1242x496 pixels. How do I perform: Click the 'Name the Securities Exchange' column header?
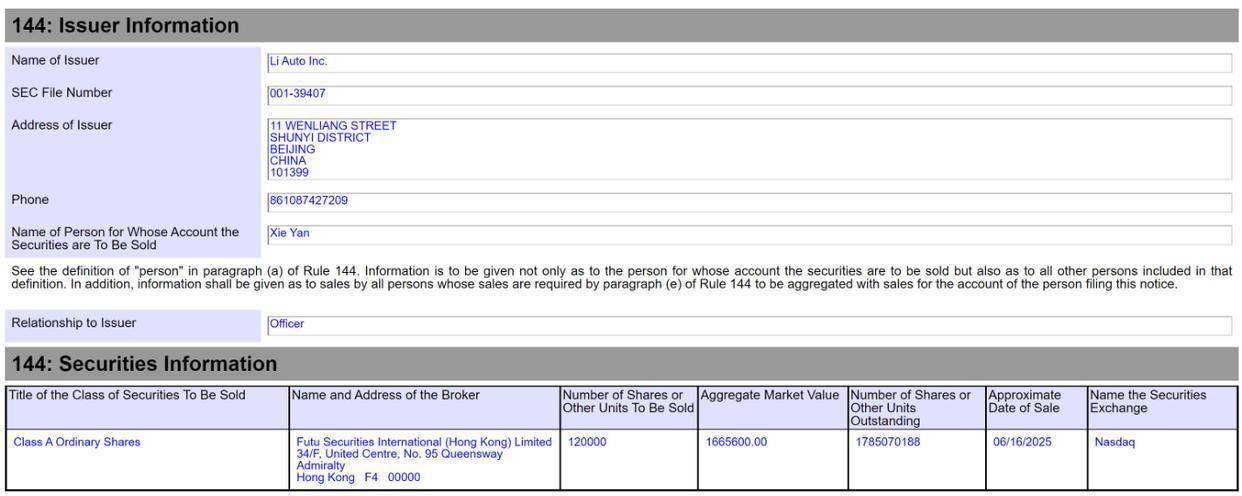click(x=1162, y=408)
